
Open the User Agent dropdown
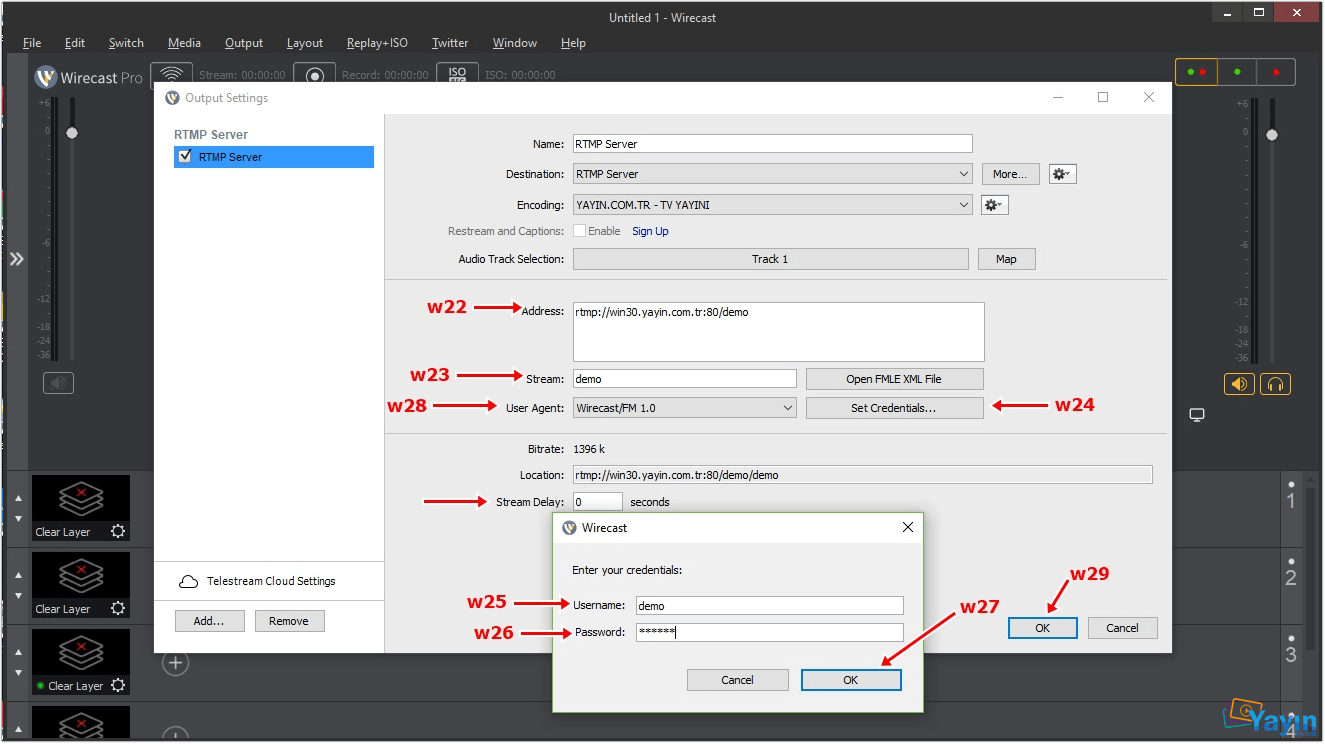coord(685,408)
